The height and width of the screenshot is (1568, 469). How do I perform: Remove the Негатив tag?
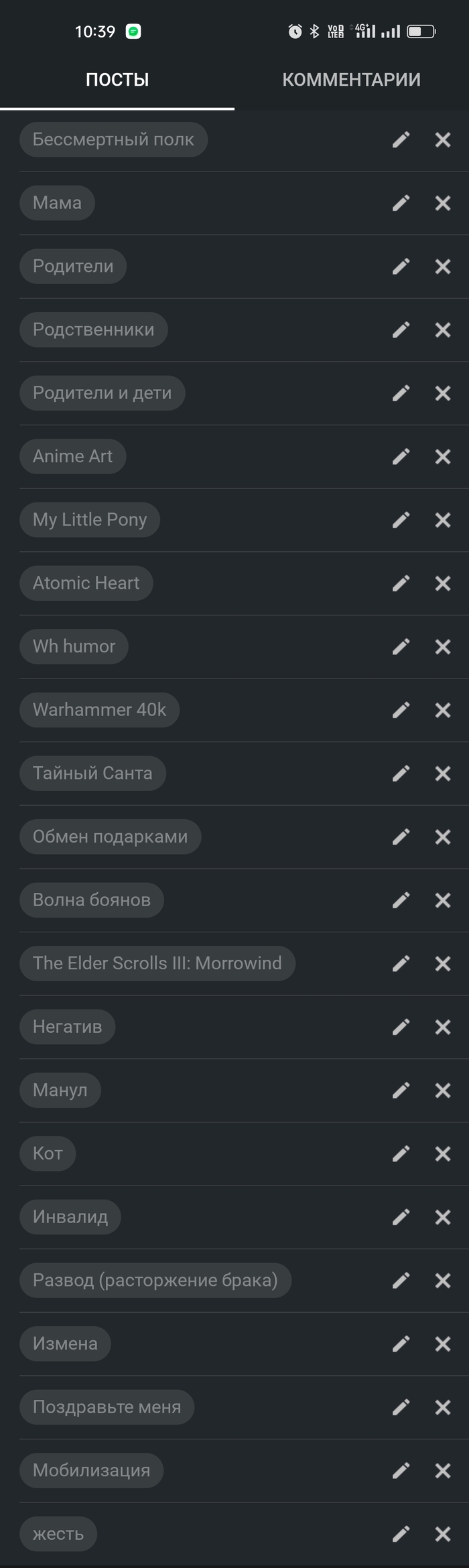(x=443, y=1027)
